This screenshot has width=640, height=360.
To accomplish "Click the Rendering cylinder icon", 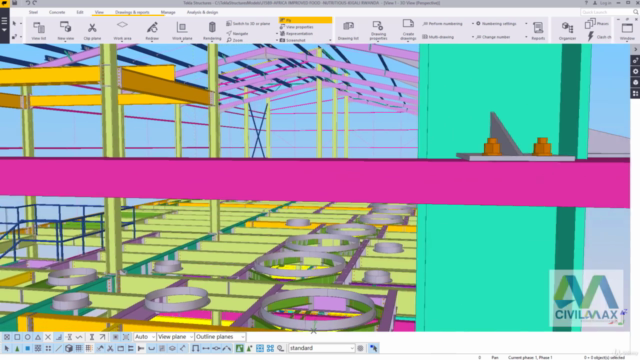I will point(212,27).
